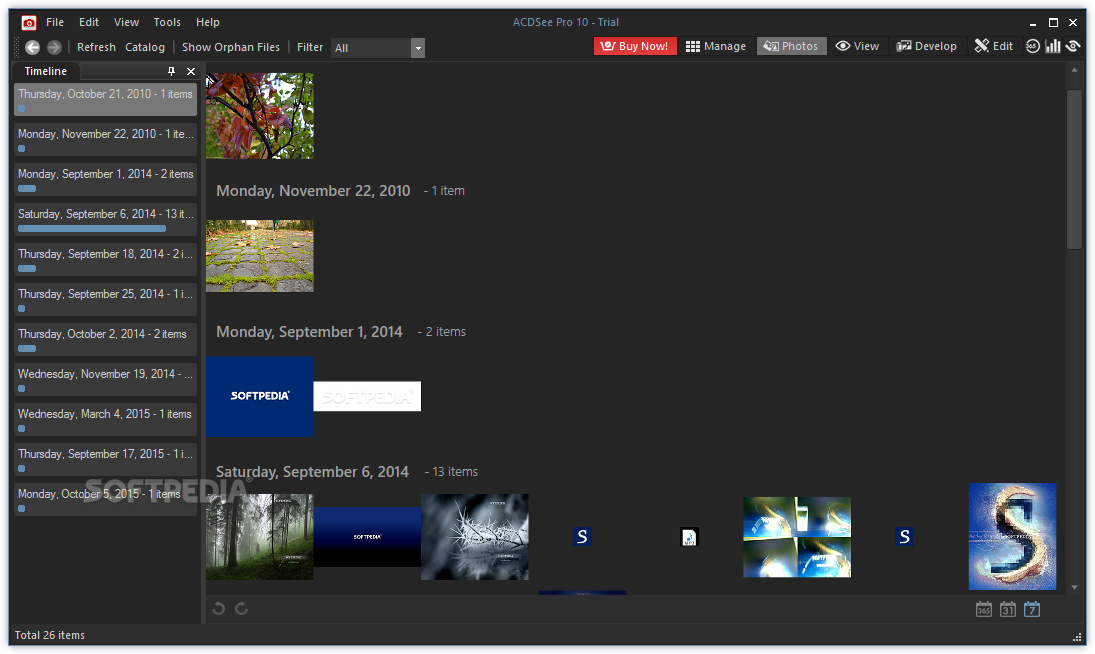The image size is (1095, 654).
Task: Switch to Photos mode
Action: (791, 46)
